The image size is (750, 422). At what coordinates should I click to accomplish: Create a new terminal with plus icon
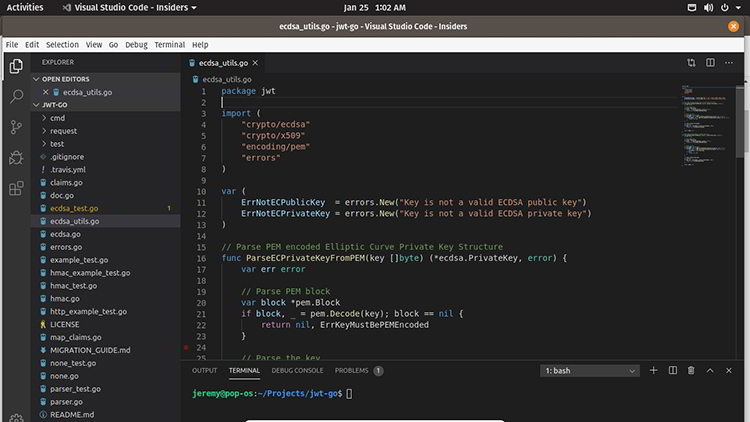[x=654, y=370]
